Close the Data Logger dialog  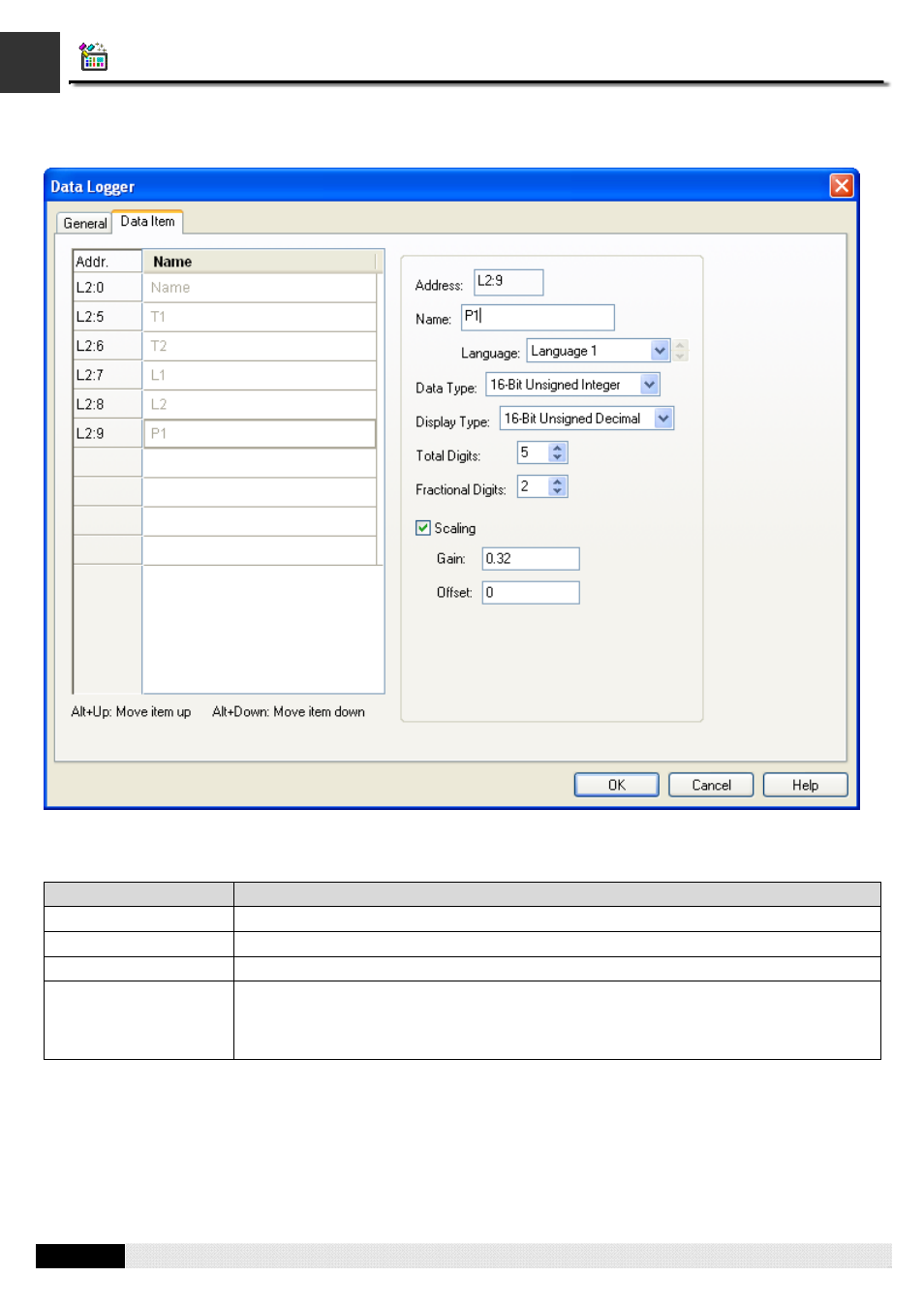(x=842, y=185)
